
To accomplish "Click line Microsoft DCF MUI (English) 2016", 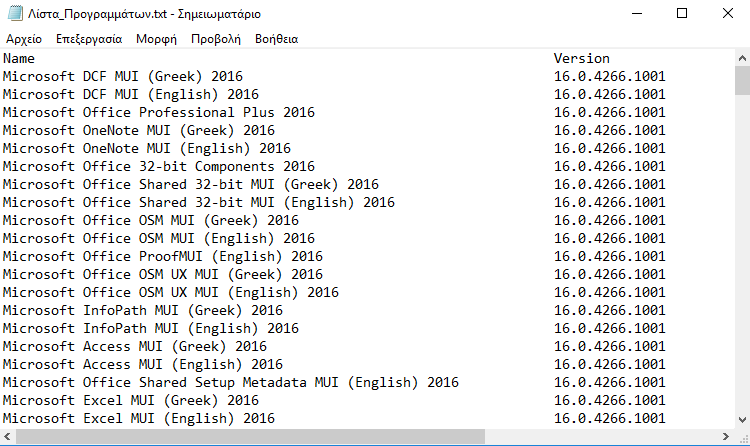I will (x=131, y=94).
